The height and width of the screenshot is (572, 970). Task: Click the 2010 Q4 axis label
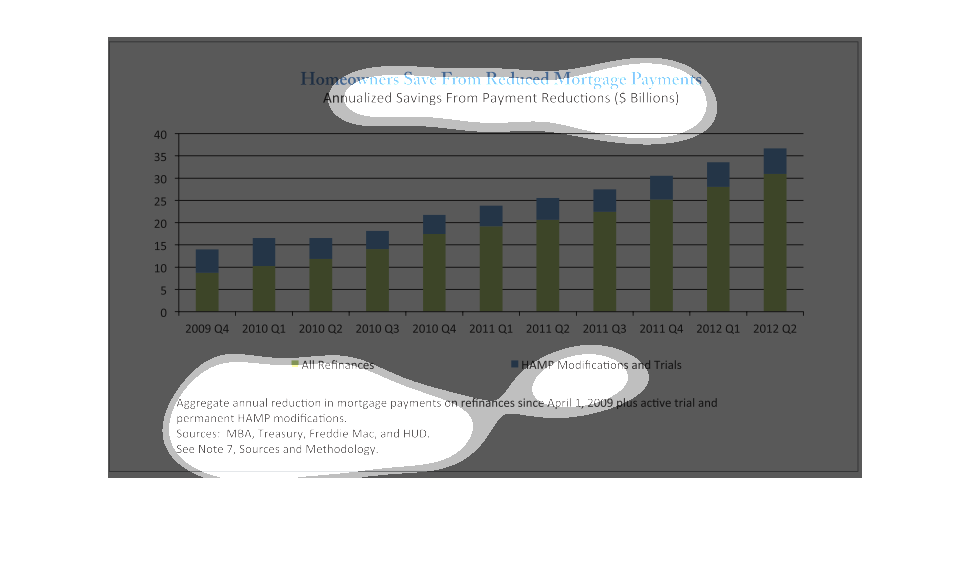[x=434, y=329]
